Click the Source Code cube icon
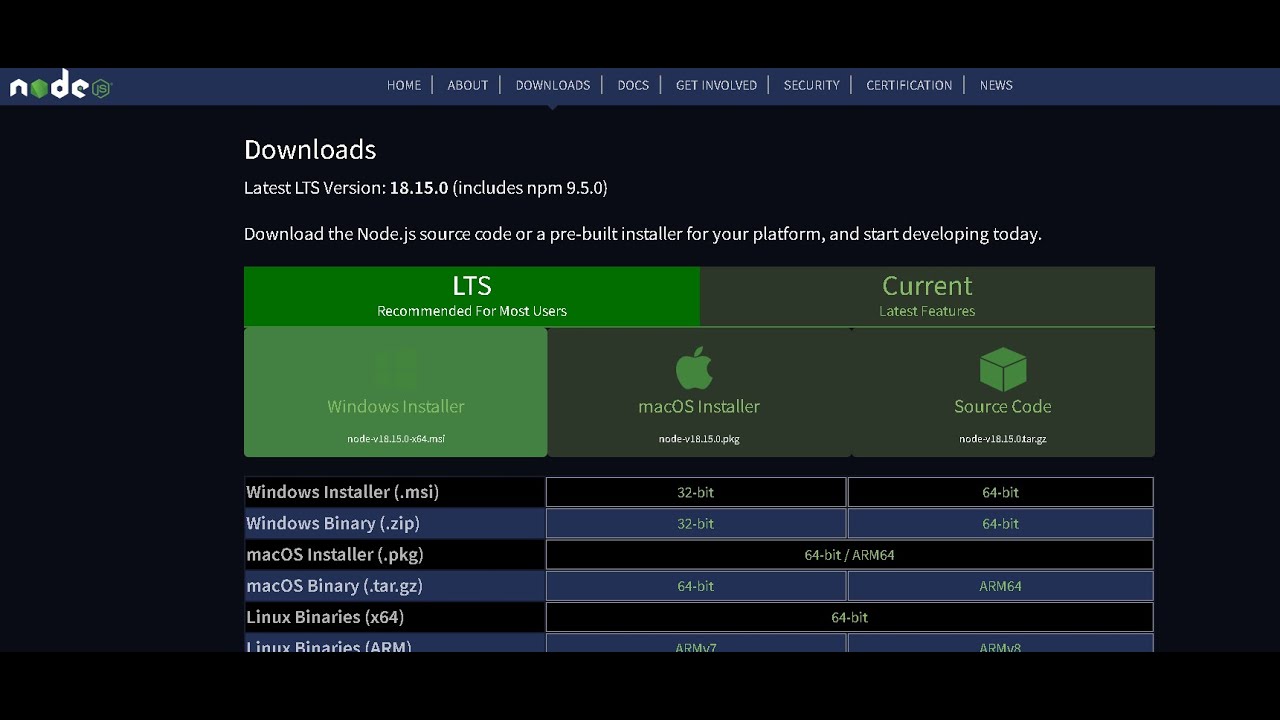This screenshot has width=1280, height=720. click(x=1003, y=369)
